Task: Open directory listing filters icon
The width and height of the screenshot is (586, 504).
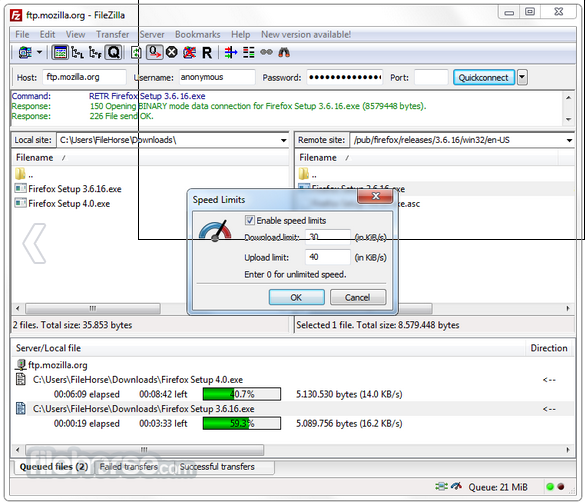Action: [x=231, y=53]
